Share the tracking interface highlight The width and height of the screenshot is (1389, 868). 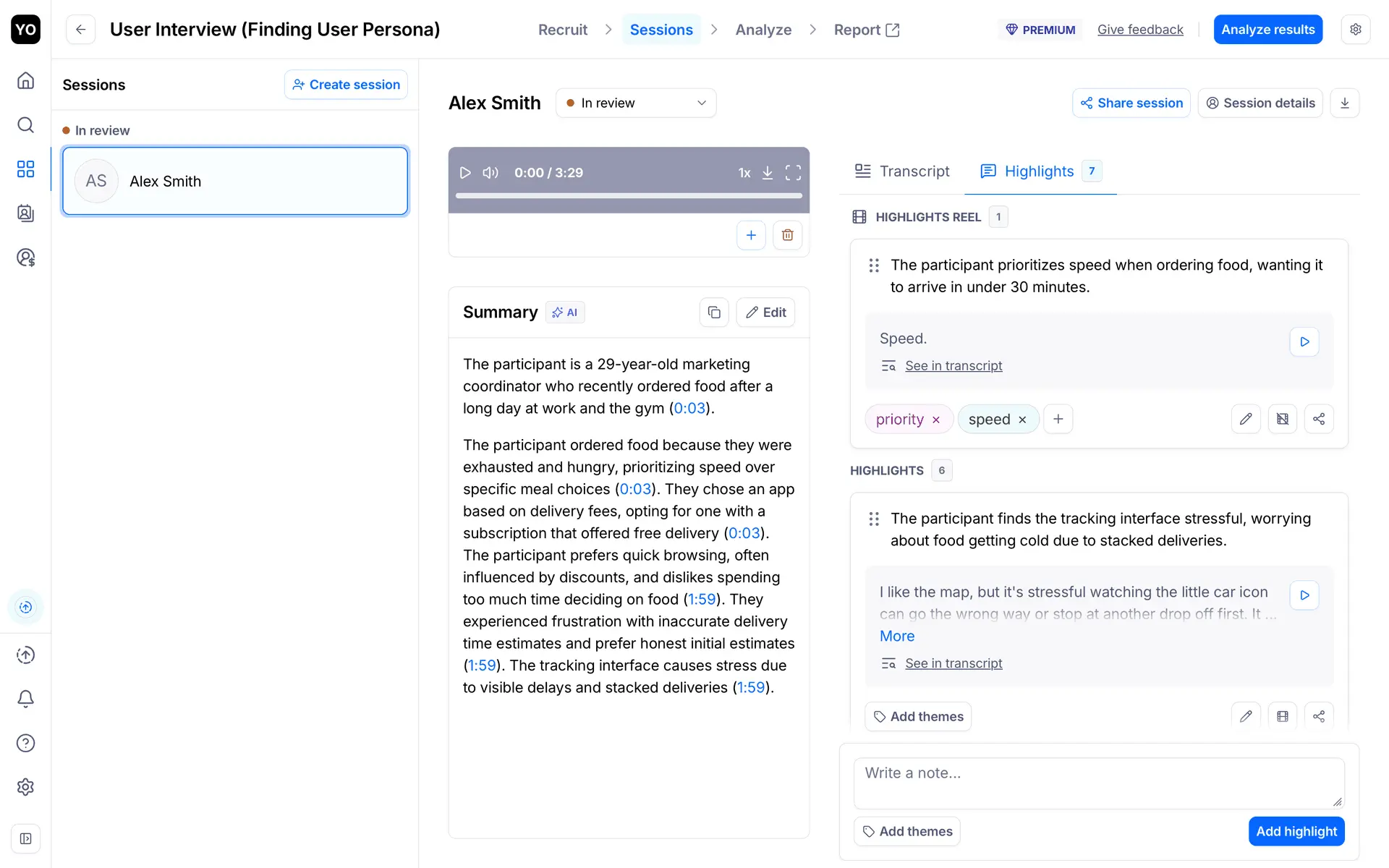tap(1318, 716)
